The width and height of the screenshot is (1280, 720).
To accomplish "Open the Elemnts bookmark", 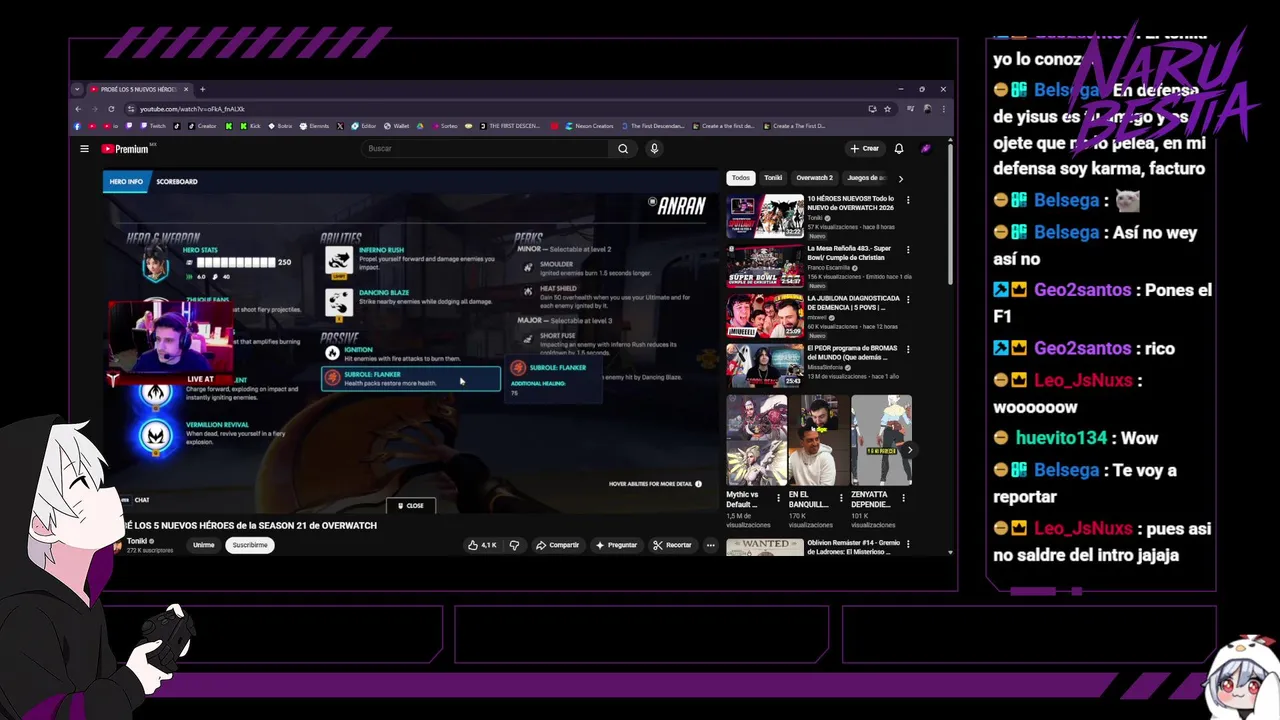I will 315,126.
